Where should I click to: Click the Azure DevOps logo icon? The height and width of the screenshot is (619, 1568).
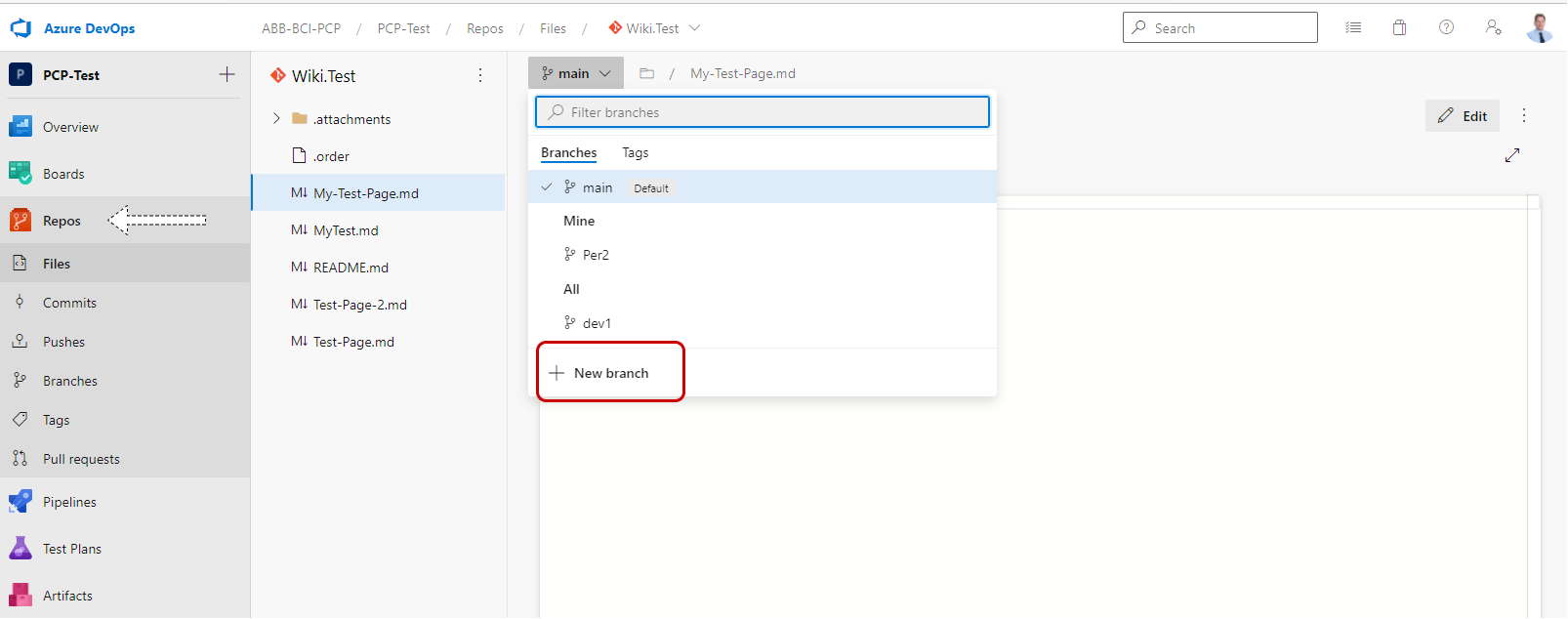21,28
